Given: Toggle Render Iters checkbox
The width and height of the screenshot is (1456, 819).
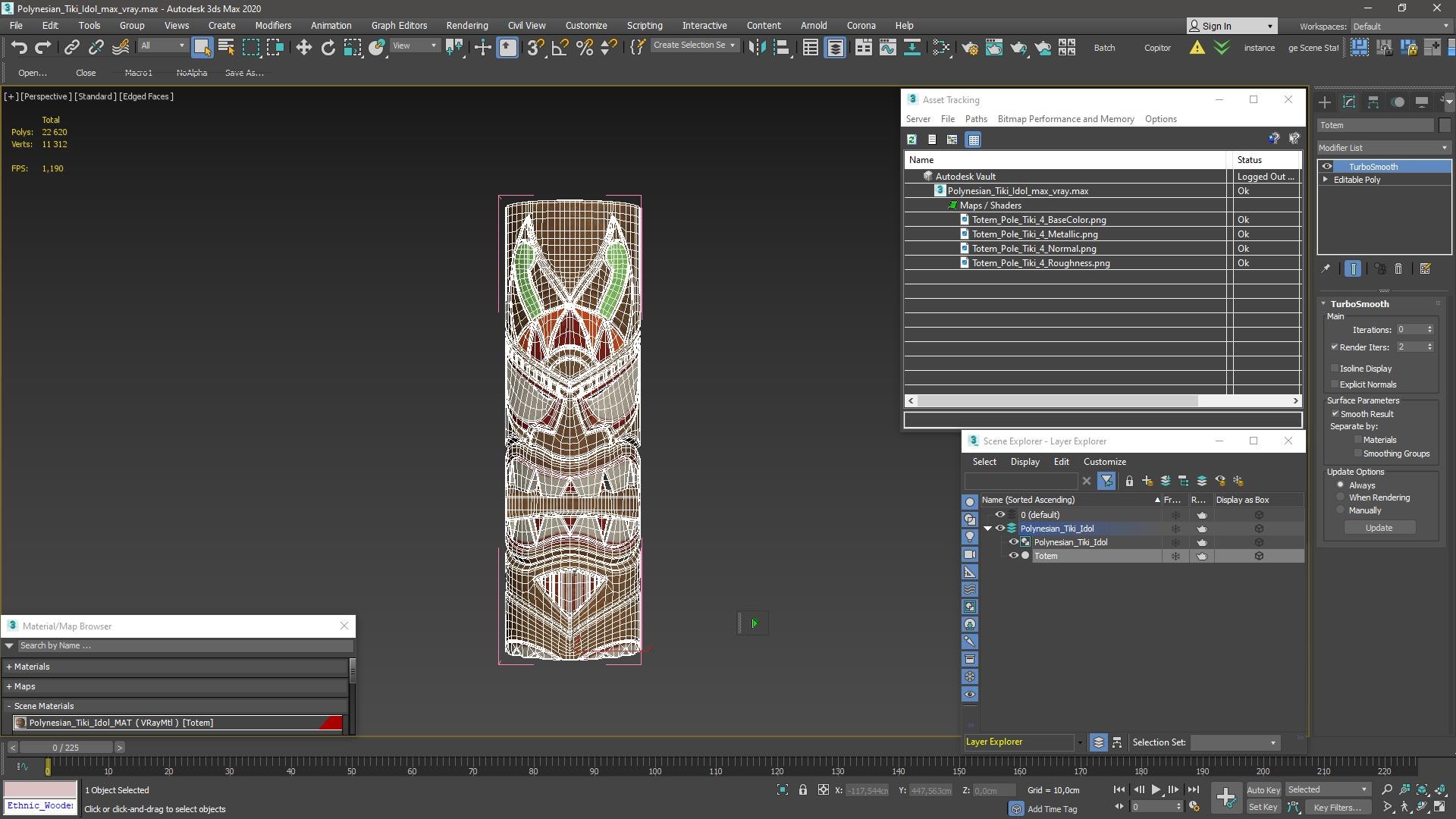Looking at the screenshot, I should pos(1335,347).
